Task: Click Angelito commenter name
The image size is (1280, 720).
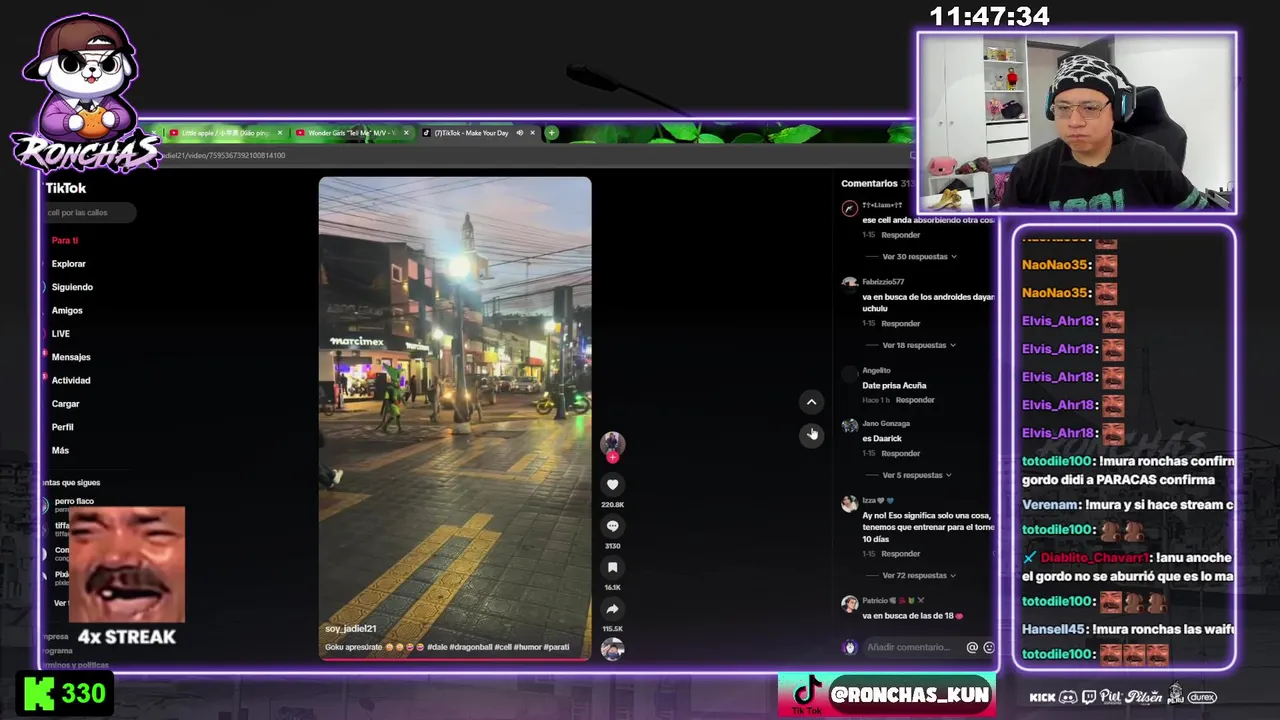Action: (x=876, y=370)
